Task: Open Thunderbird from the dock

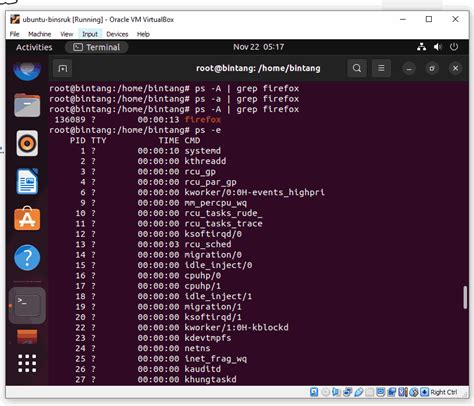Action: [27, 71]
